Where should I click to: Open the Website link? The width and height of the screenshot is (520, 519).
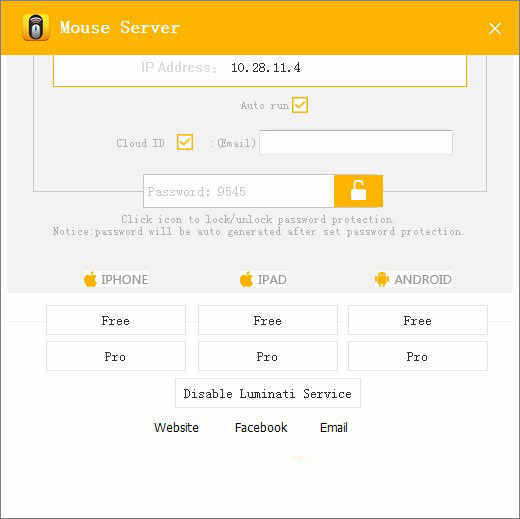pos(176,427)
